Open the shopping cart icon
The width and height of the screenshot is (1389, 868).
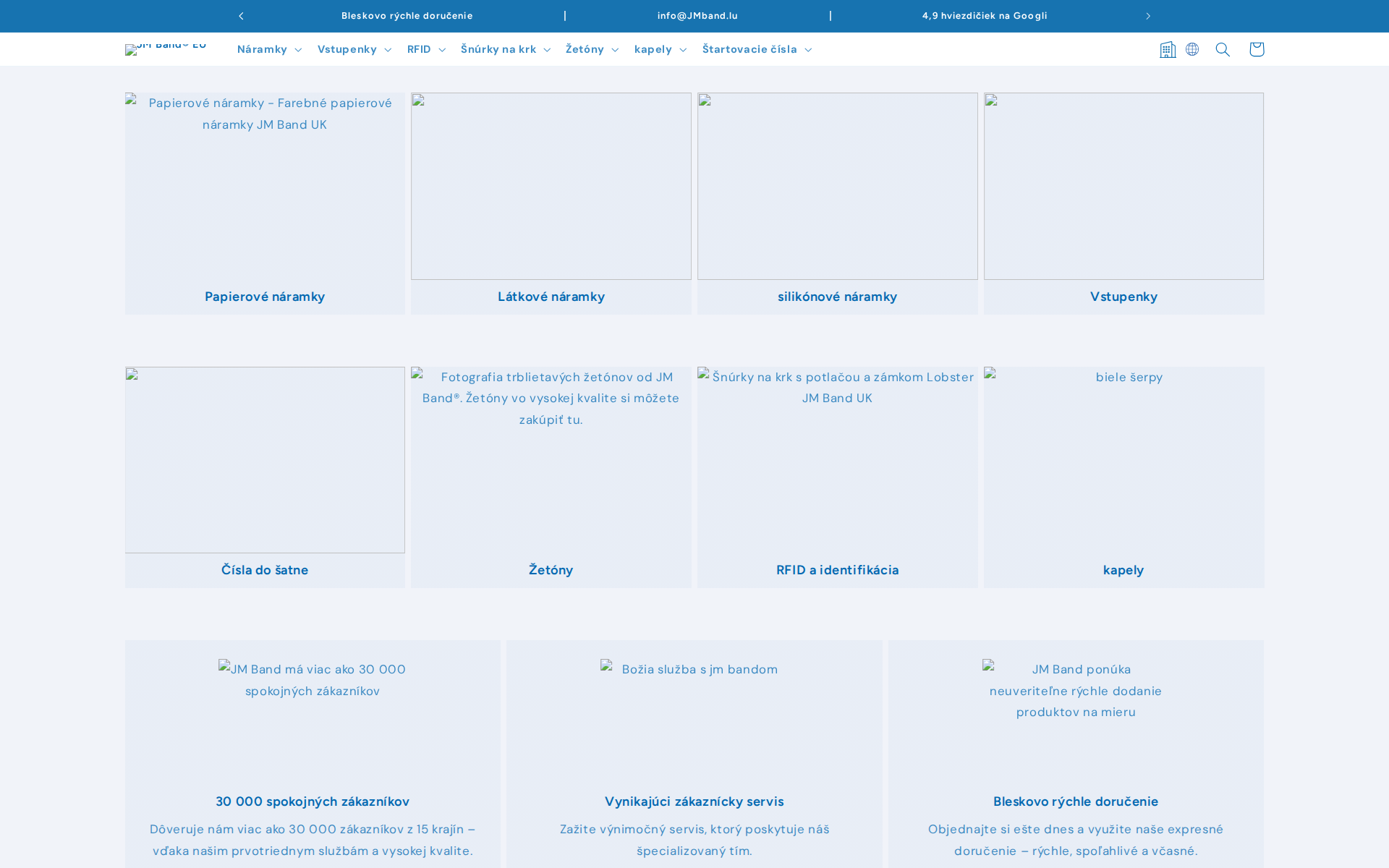point(1256,49)
